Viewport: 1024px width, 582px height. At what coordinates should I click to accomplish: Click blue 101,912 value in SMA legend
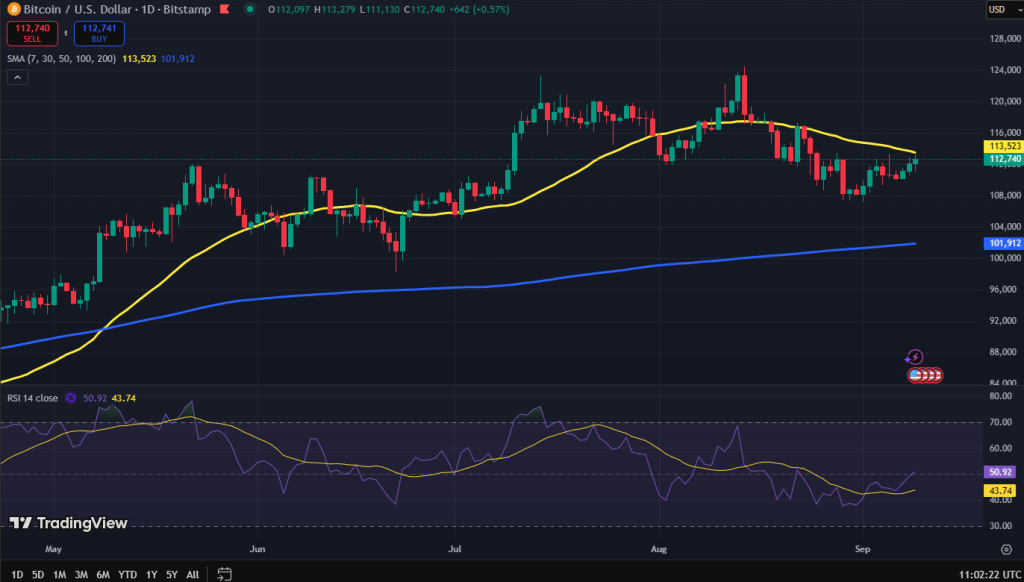tap(178, 59)
